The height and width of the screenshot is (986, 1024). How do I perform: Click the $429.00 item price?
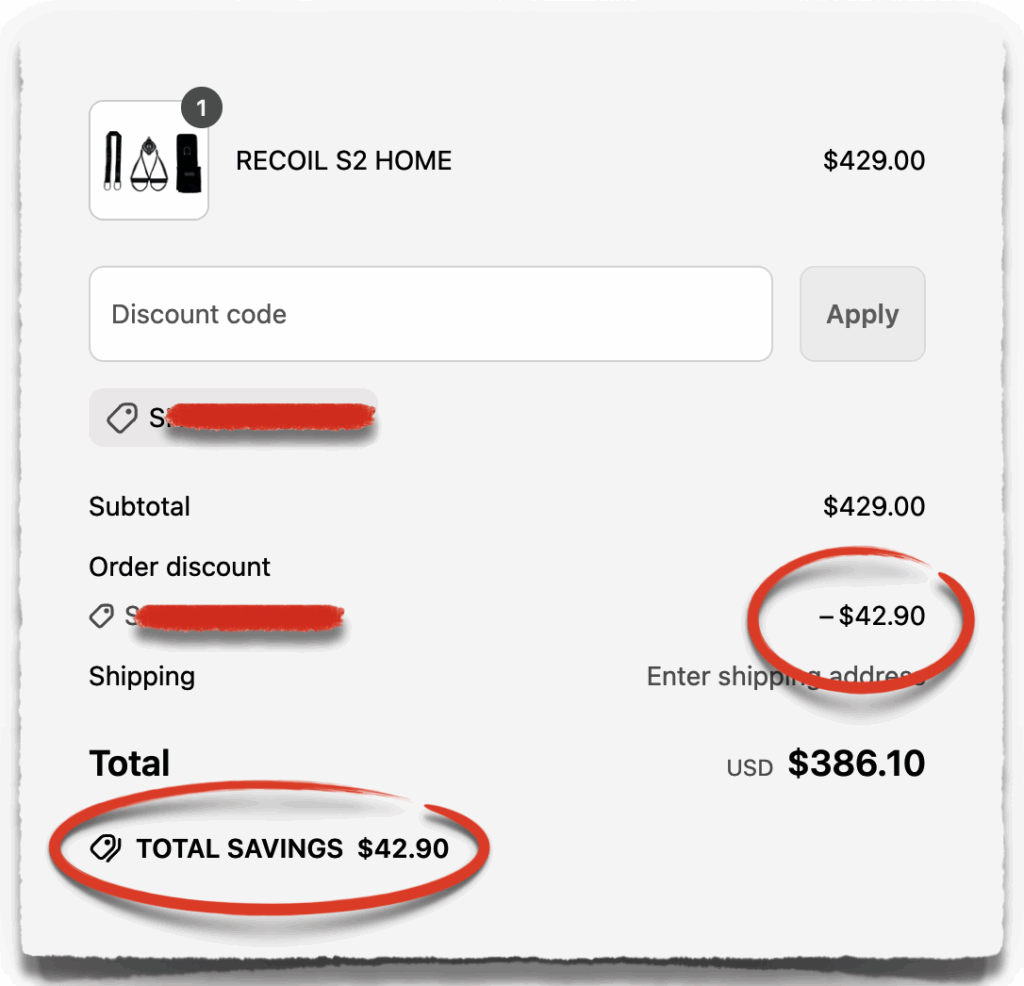click(876, 161)
